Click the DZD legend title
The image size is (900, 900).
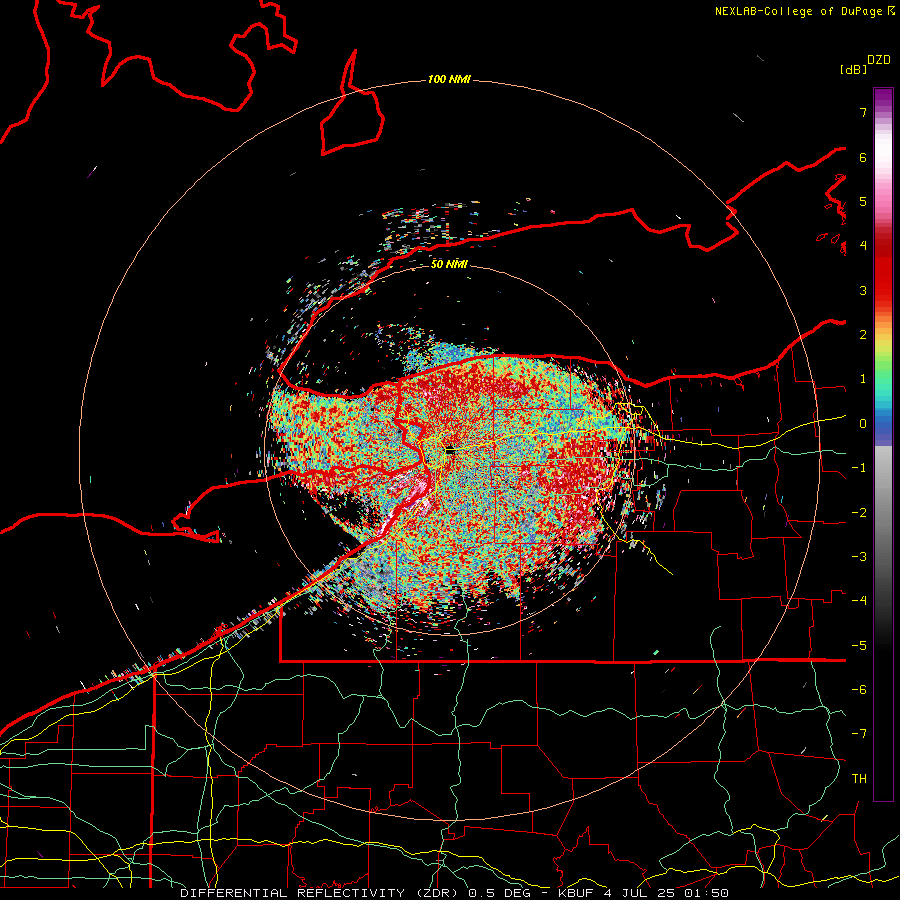tap(879, 60)
